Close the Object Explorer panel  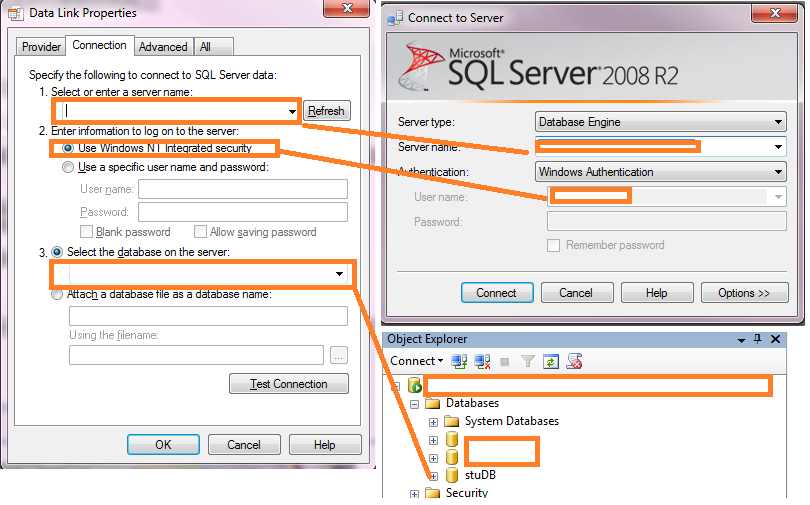(x=775, y=339)
